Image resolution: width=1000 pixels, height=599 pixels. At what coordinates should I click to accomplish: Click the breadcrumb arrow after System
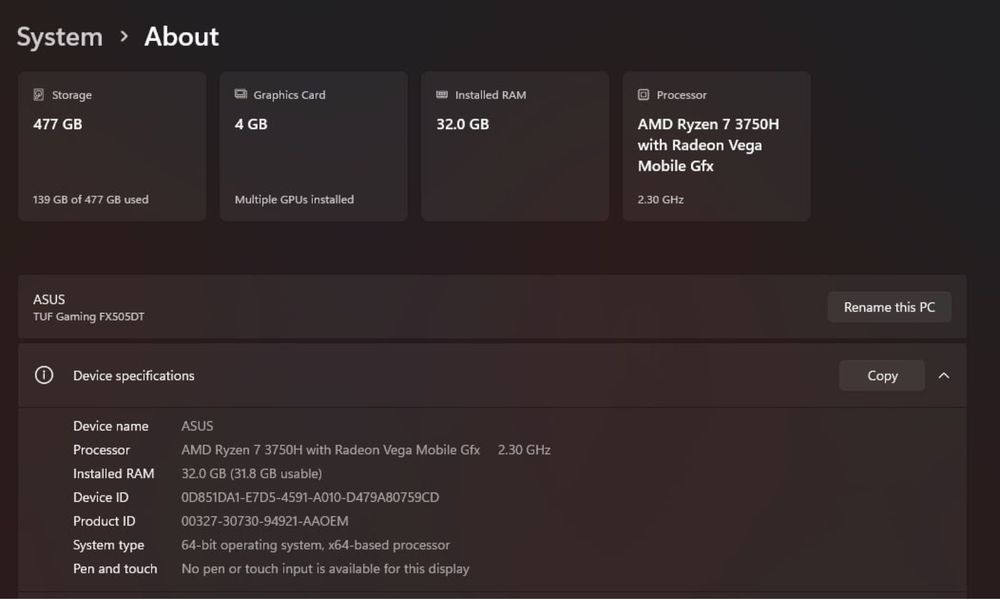[124, 37]
